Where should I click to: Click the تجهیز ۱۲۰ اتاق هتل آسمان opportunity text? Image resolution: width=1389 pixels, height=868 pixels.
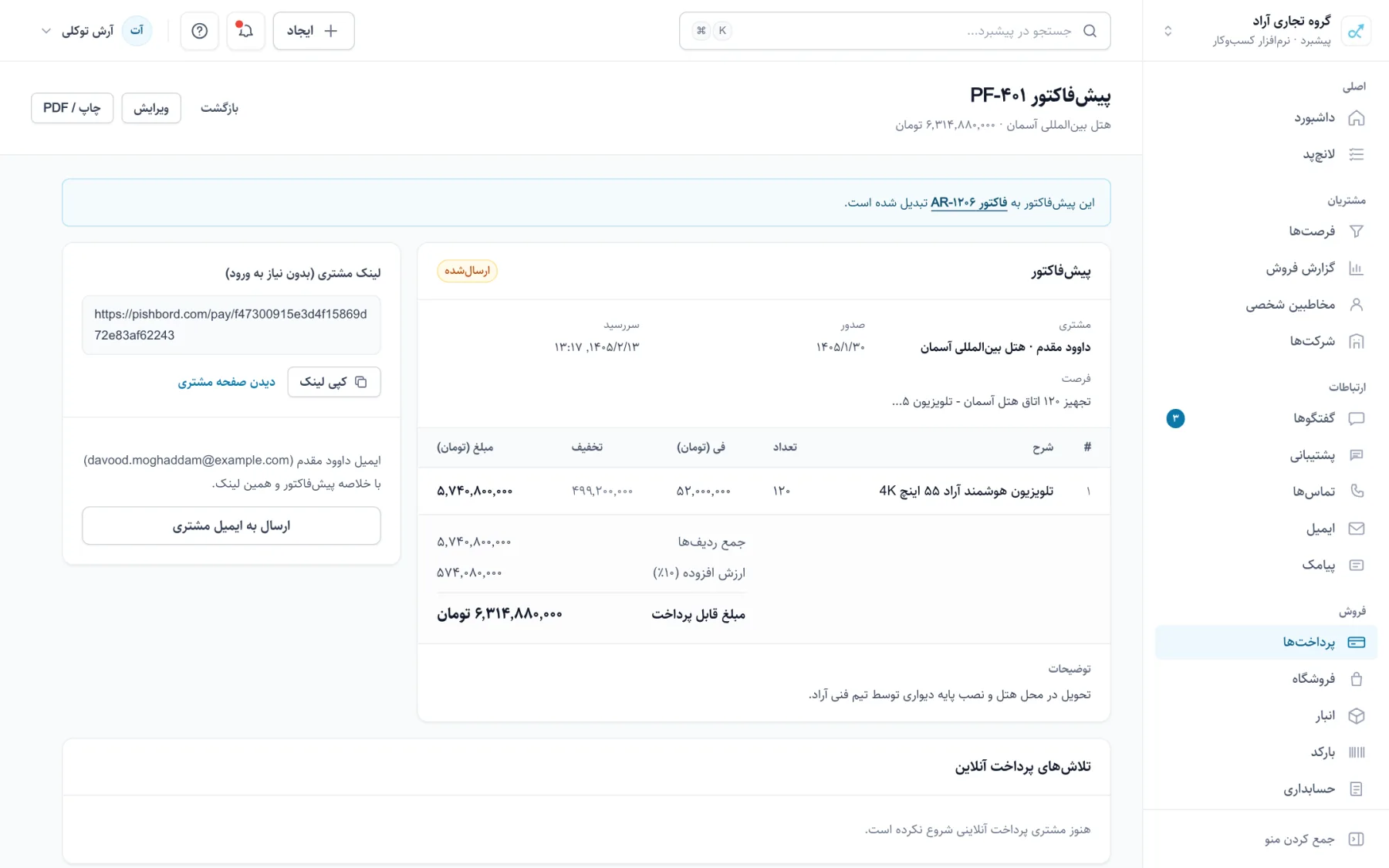pos(991,401)
